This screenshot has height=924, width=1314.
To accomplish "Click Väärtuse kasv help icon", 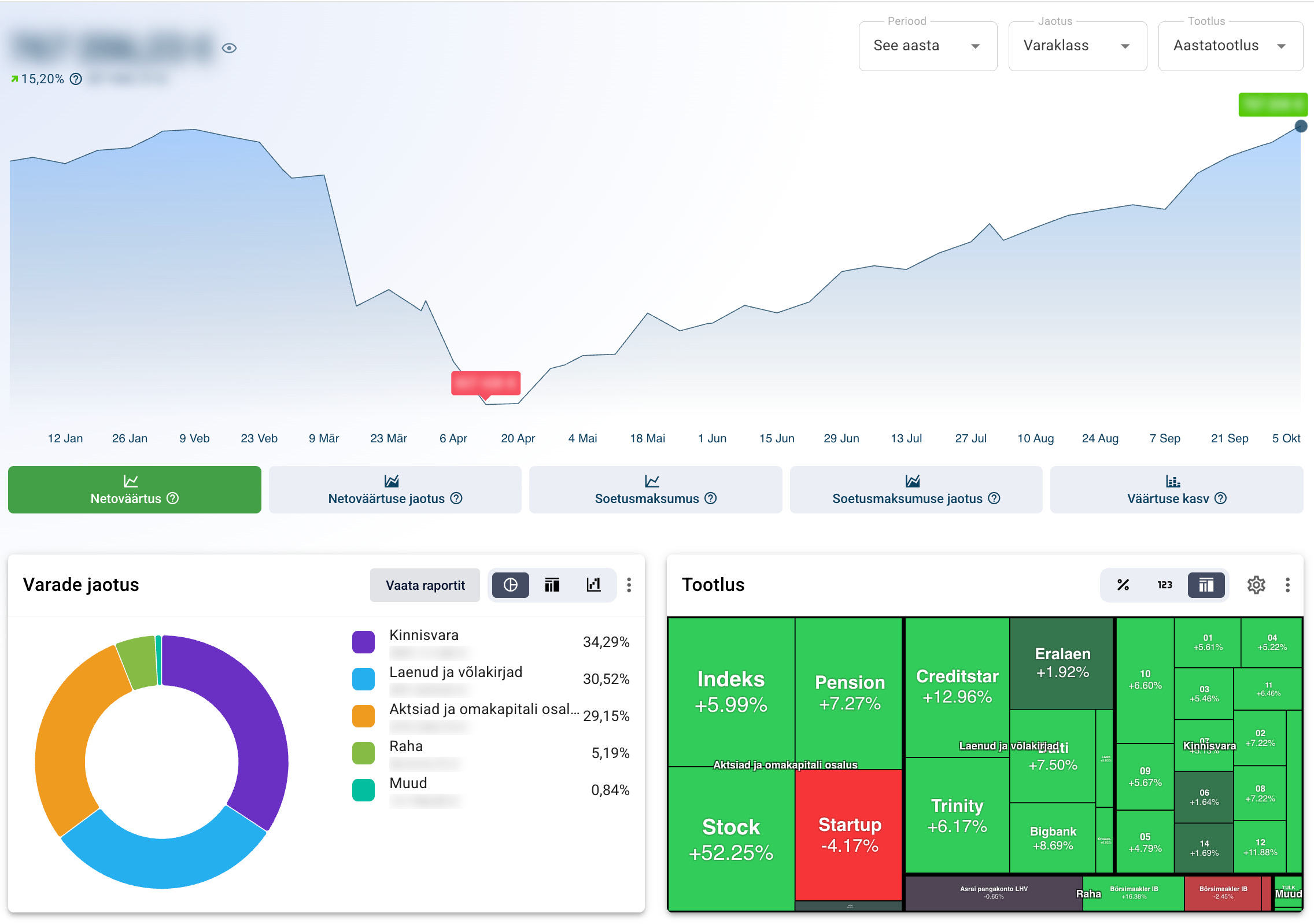I will pyautogui.click(x=1220, y=498).
